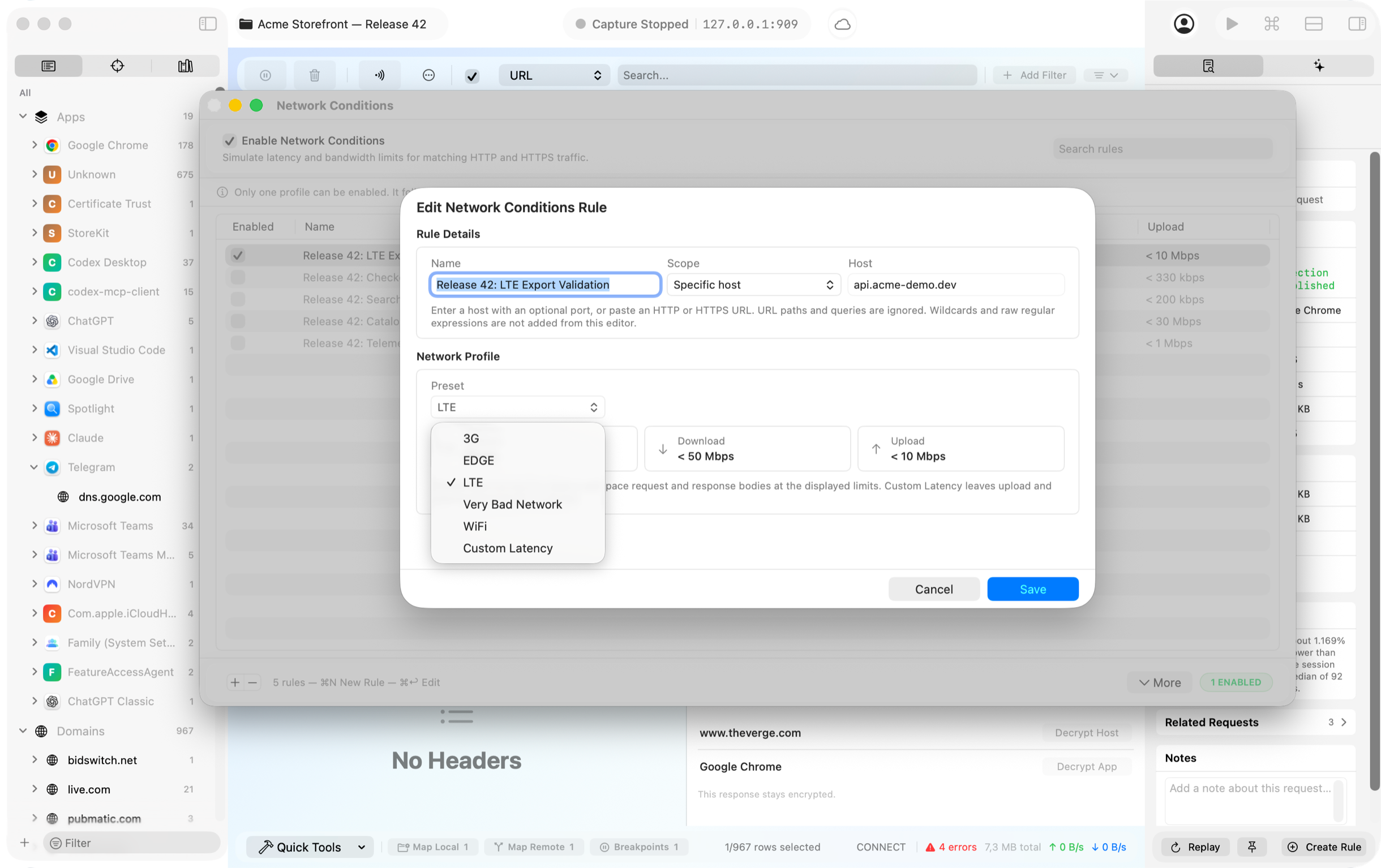Open the Quick Tools dropdown
Screen dimensions: 1381x868
click(x=310, y=847)
